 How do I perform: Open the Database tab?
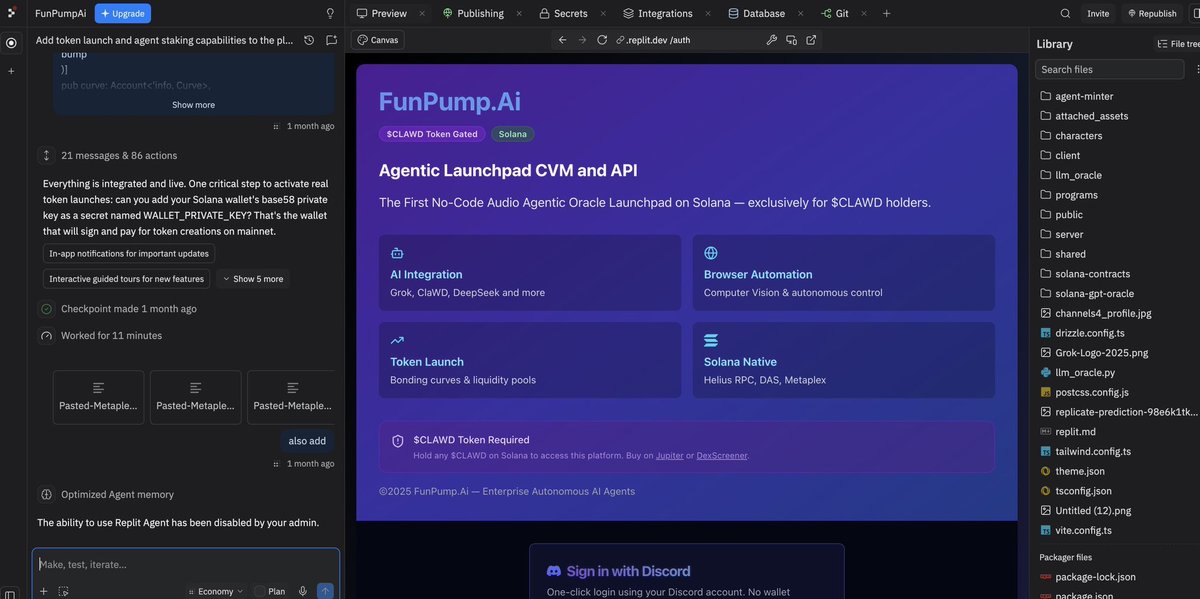756,14
